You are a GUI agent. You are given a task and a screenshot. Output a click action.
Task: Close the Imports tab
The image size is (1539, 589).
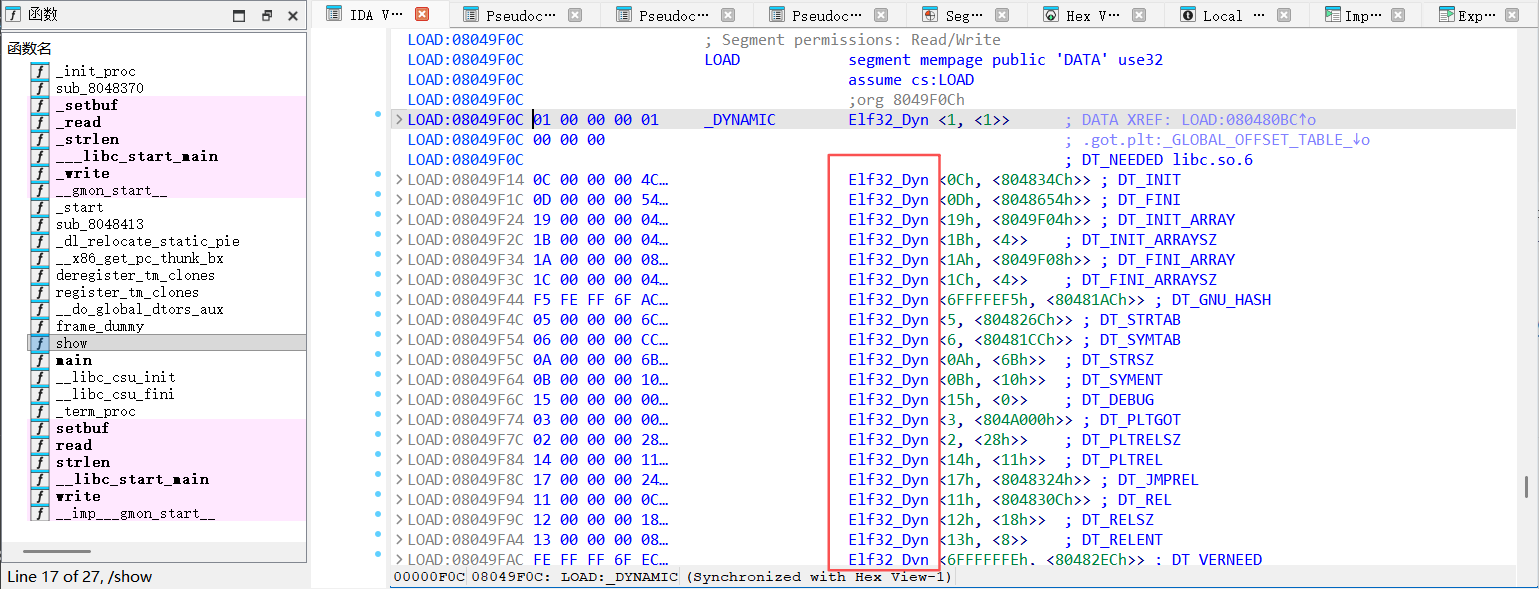[x=1398, y=15]
